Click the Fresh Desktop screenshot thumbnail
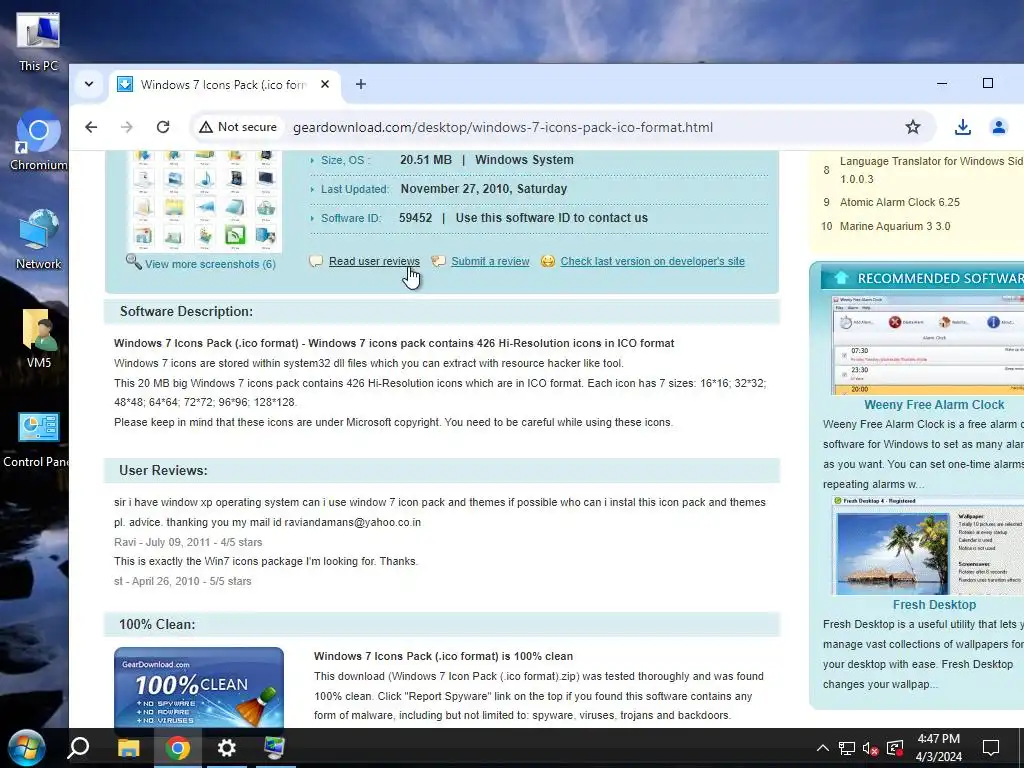The height and width of the screenshot is (768, 1024). (927, 545)
